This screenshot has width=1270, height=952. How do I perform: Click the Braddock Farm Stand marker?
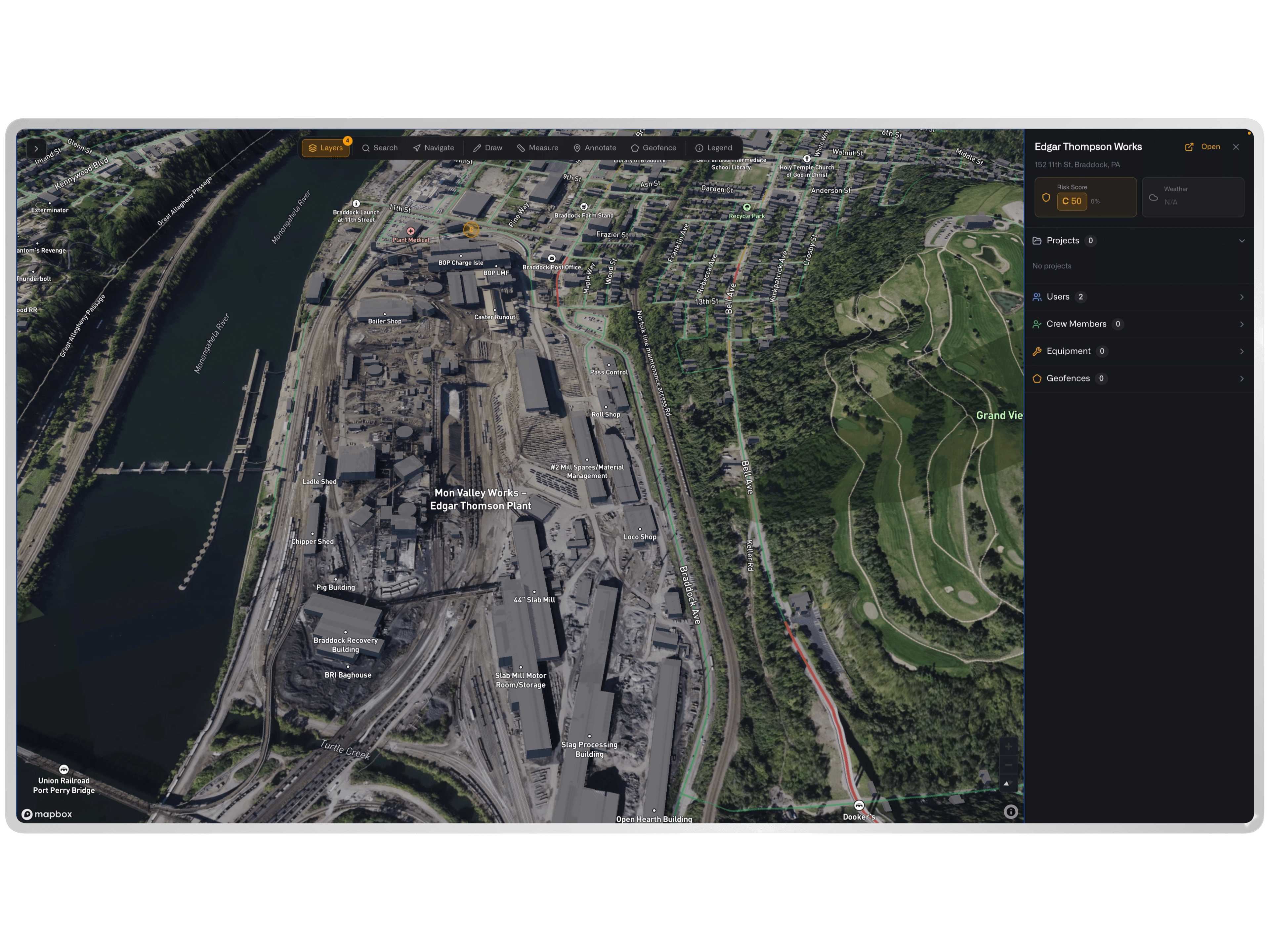tap(584, 207)
